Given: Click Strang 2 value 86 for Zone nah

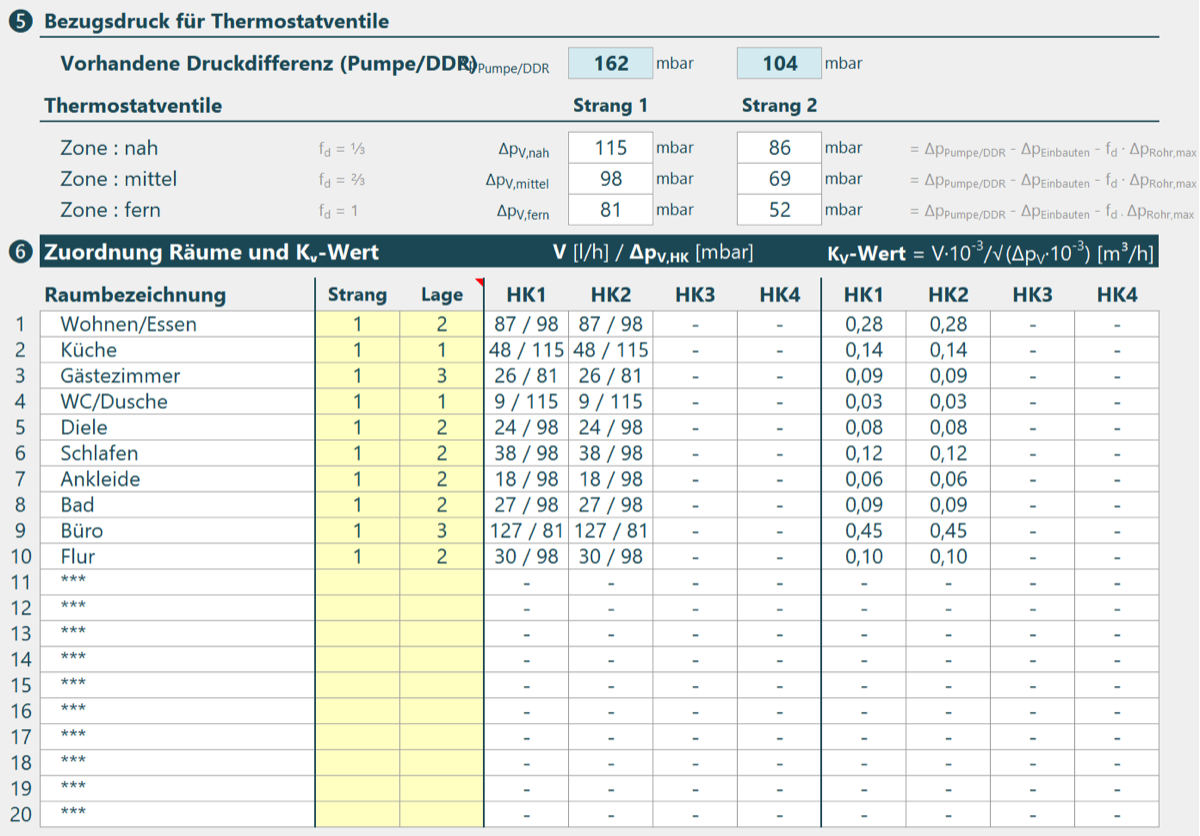Looking at the screenshot, I should pyautogui.click(x=780, y=148).
